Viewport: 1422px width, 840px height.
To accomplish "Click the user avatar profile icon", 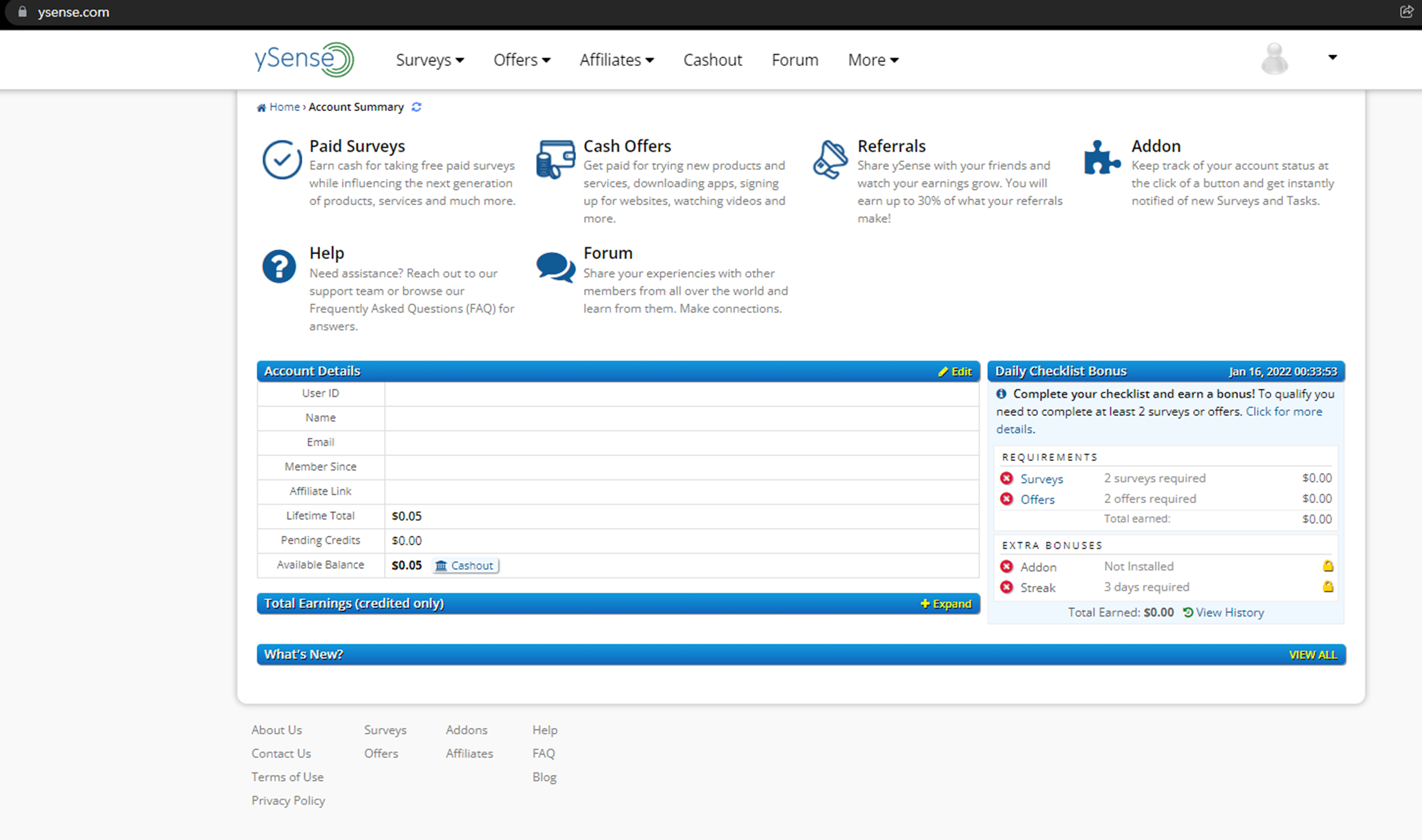I will click(x=1275, y=59).
